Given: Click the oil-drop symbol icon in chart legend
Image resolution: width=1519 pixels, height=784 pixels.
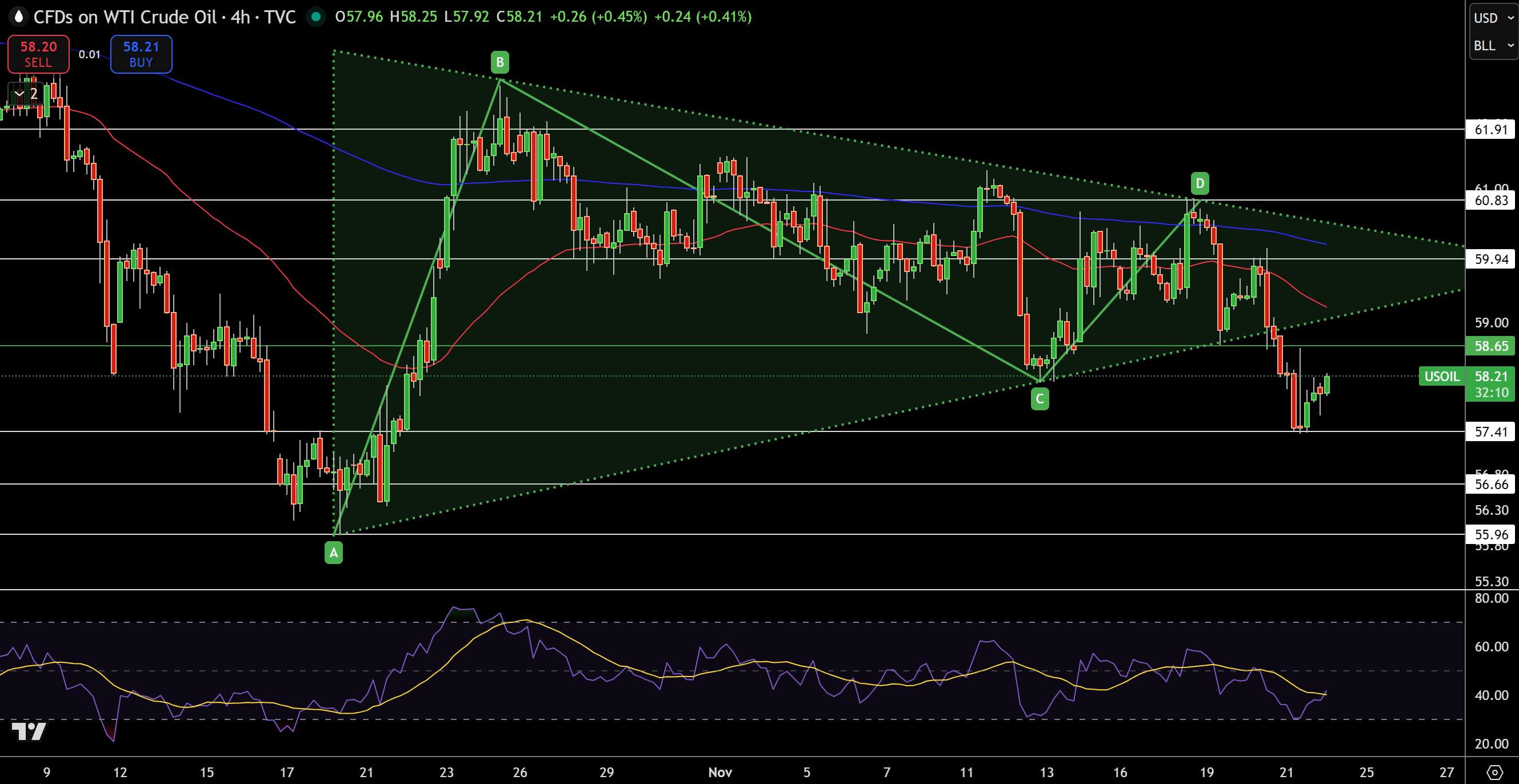Looking at the screenshot, I should click(x=19, y=17).
